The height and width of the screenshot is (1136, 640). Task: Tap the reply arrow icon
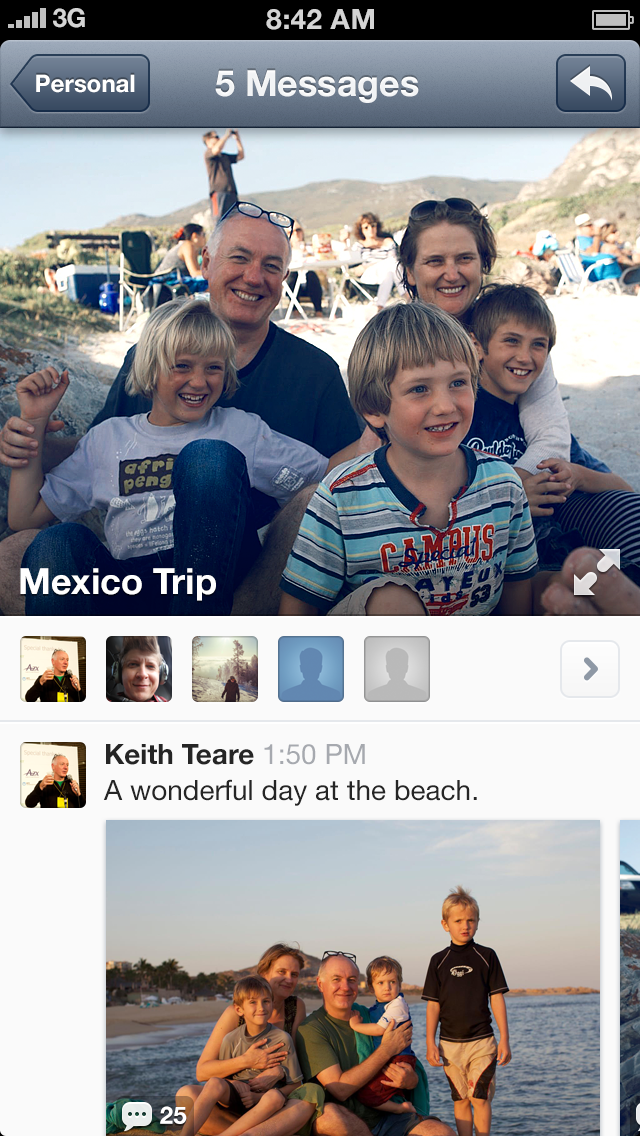point(591,83)
